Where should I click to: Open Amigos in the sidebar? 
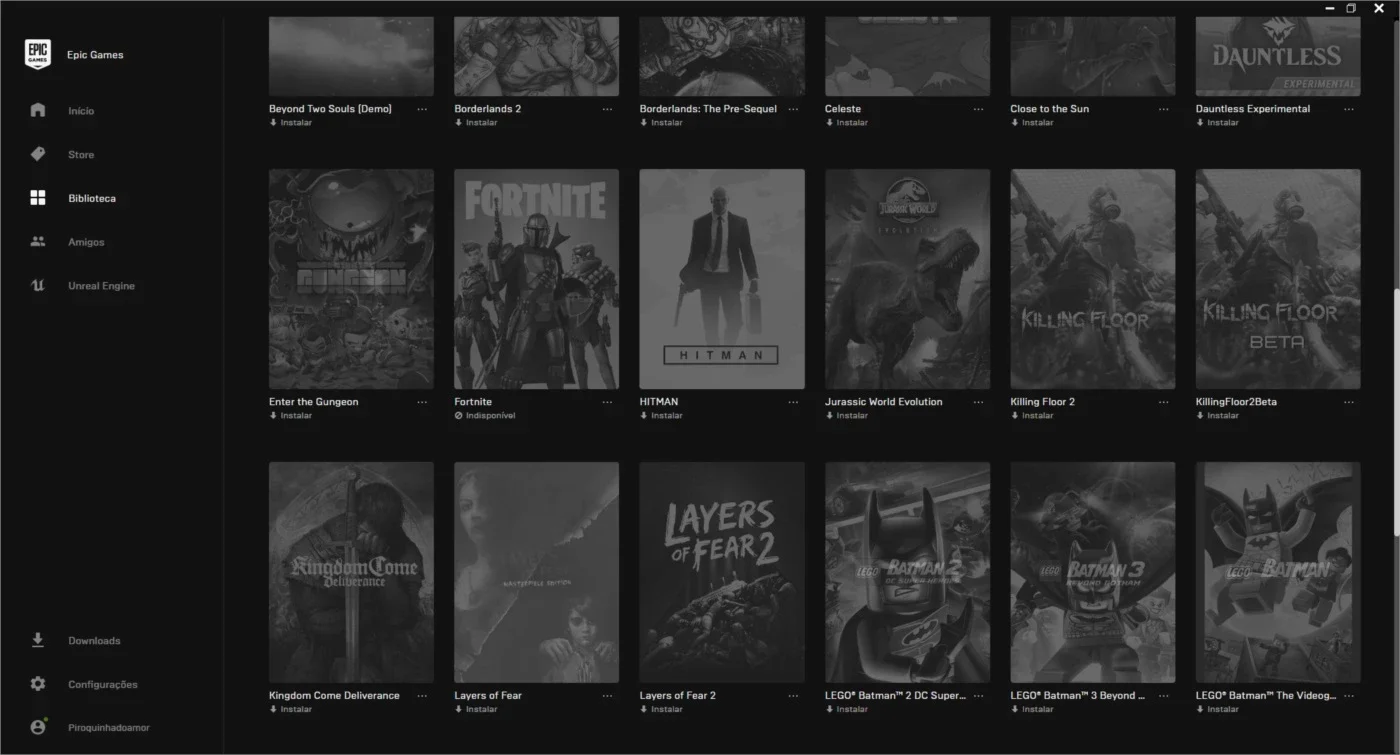(x=86, y=242)
